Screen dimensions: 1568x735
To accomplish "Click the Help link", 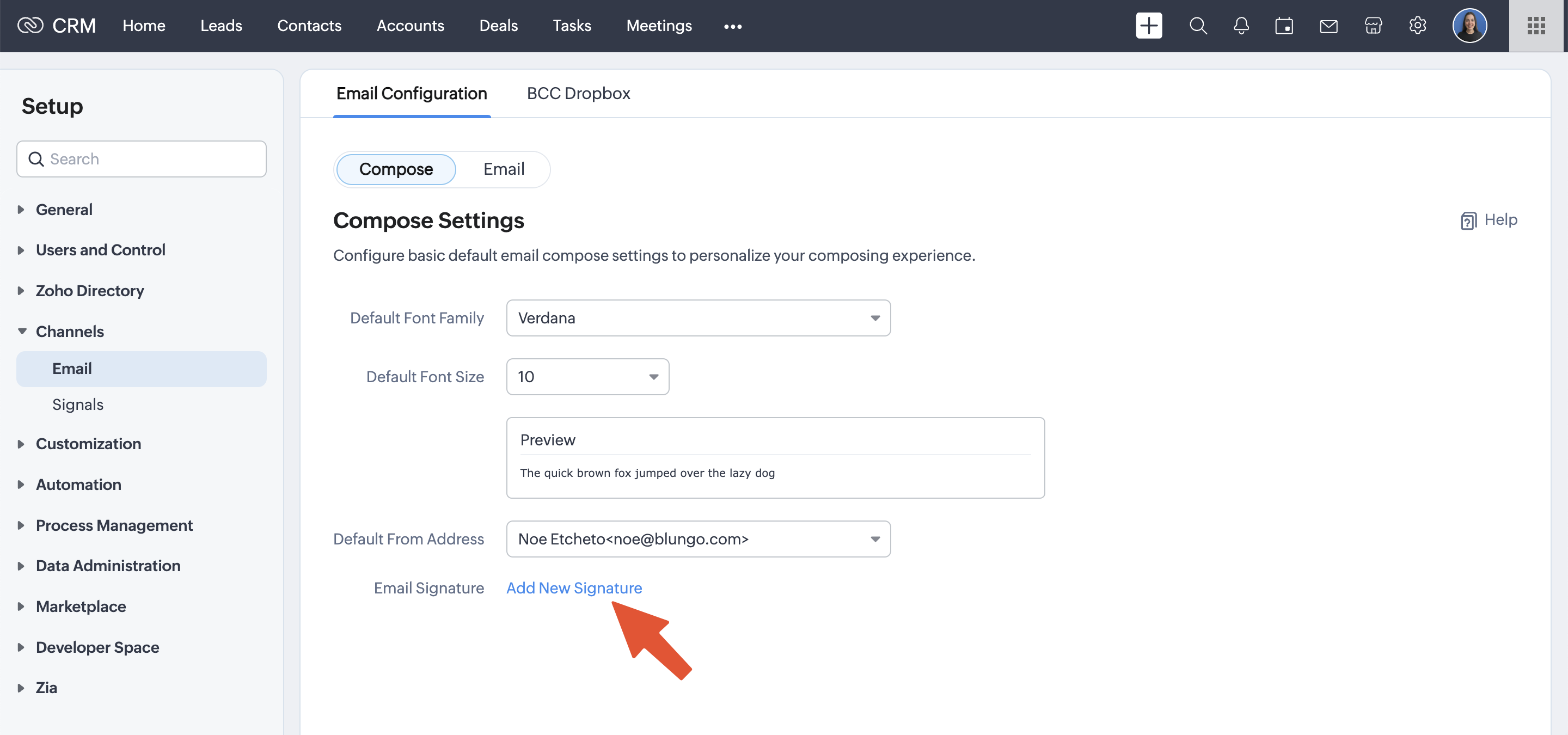I will click(x=1490, y=219).
